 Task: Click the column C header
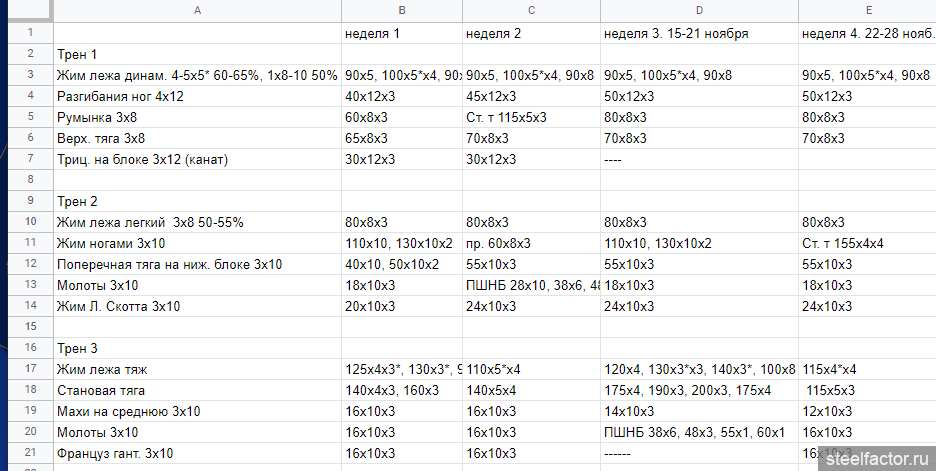point(531,9)
